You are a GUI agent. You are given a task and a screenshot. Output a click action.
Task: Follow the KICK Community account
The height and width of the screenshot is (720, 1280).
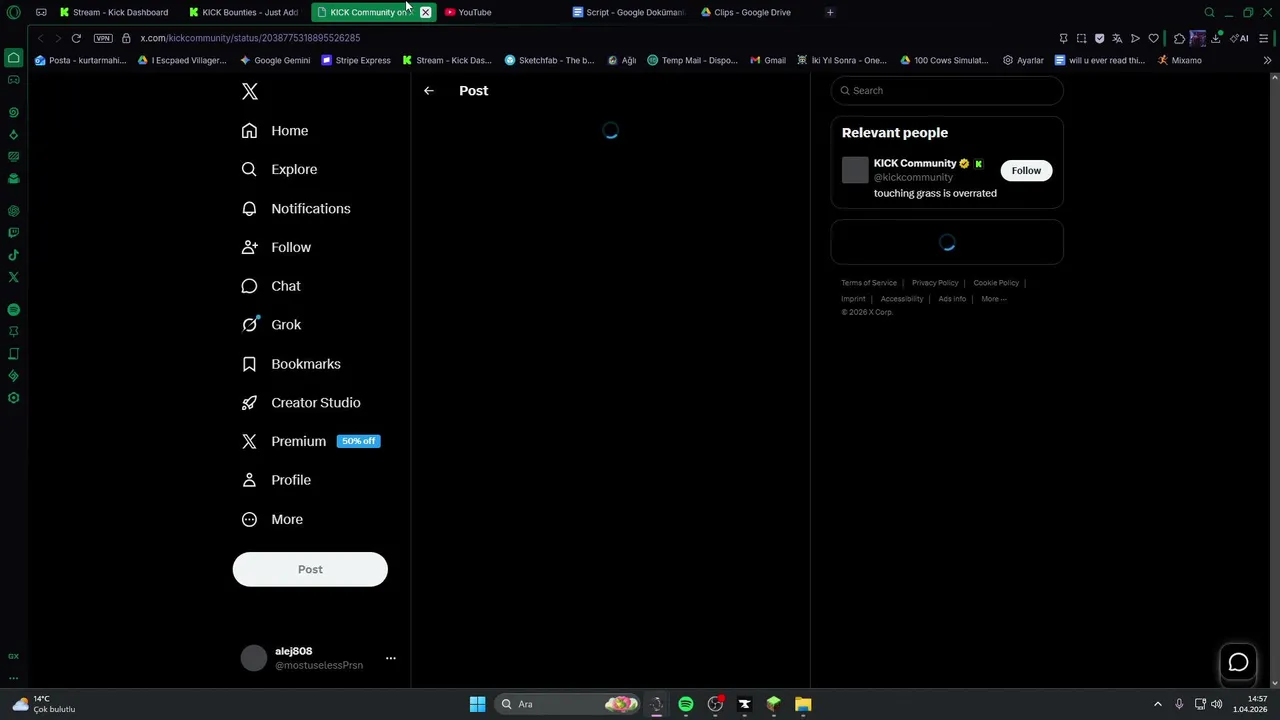(x=1026, y=171)
